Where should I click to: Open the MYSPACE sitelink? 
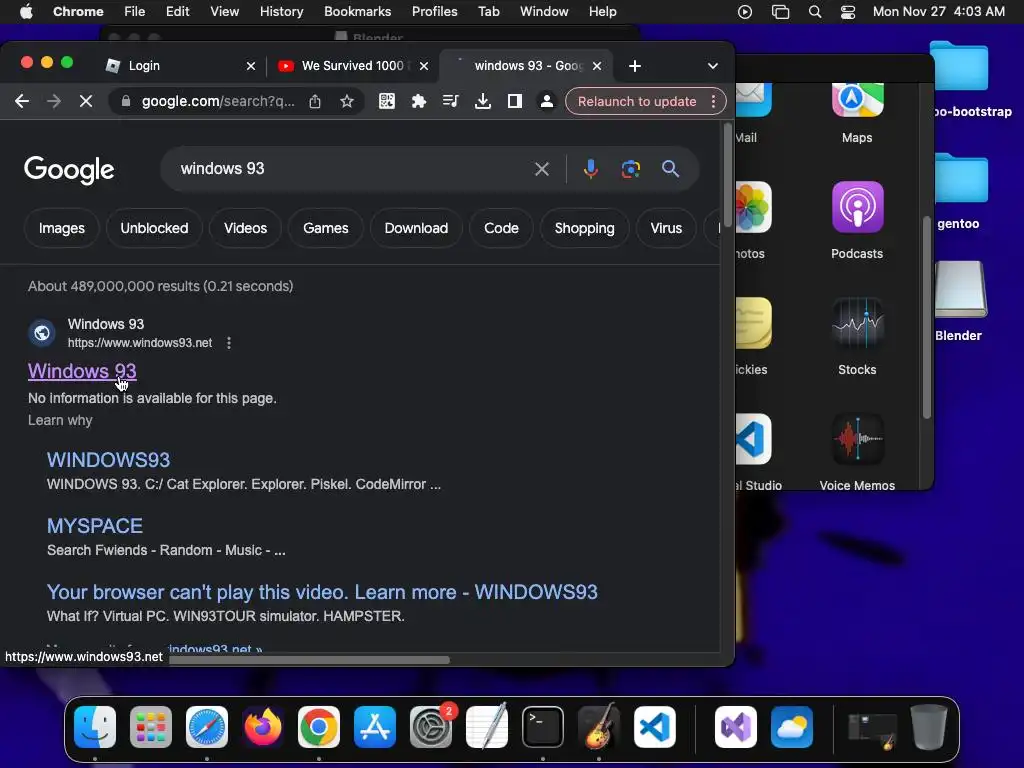pyautogui.click(x=95, y=526)
